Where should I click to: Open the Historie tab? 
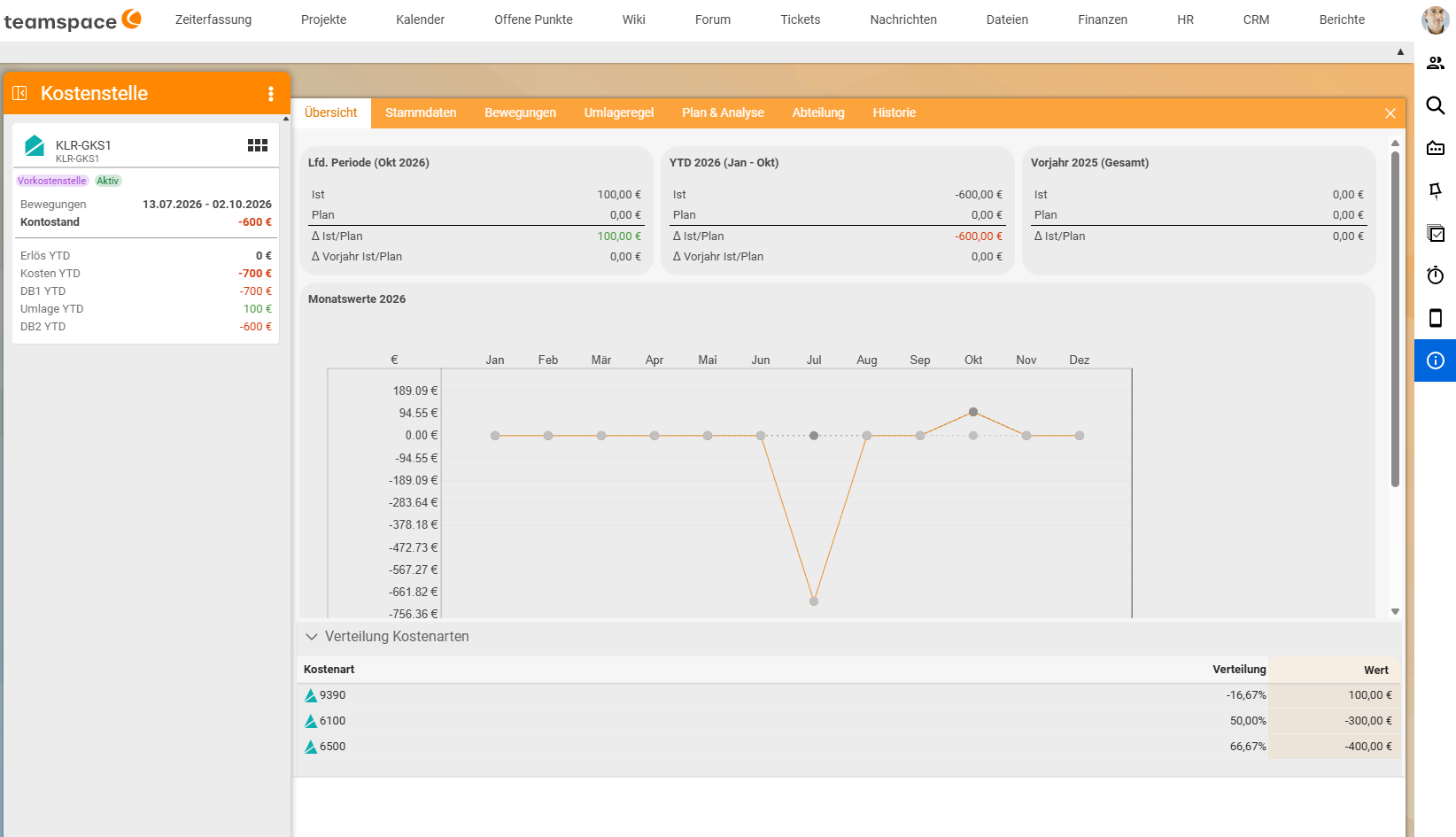(x=894, y=112)
